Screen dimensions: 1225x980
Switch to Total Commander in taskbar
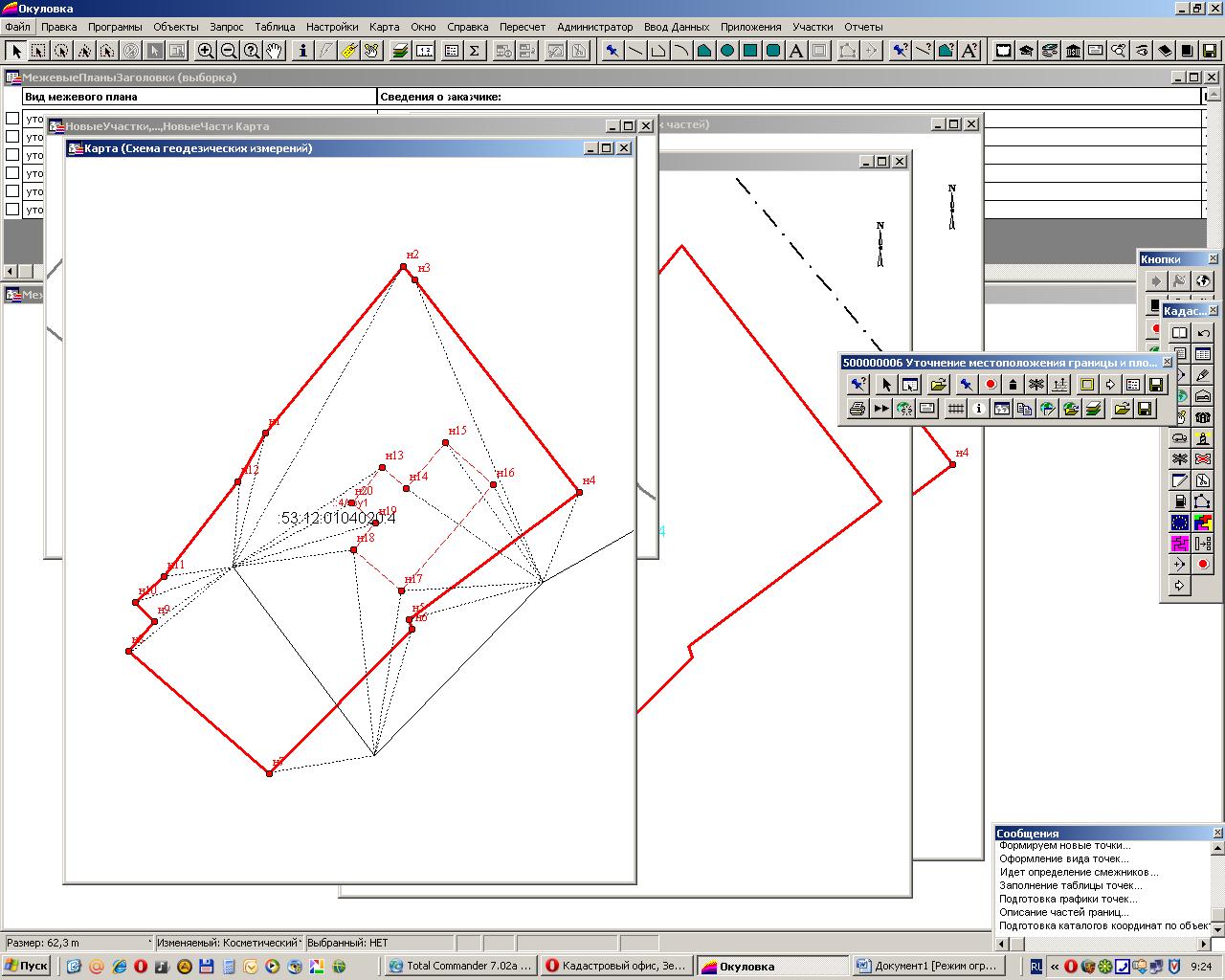[x=460, y=966]
